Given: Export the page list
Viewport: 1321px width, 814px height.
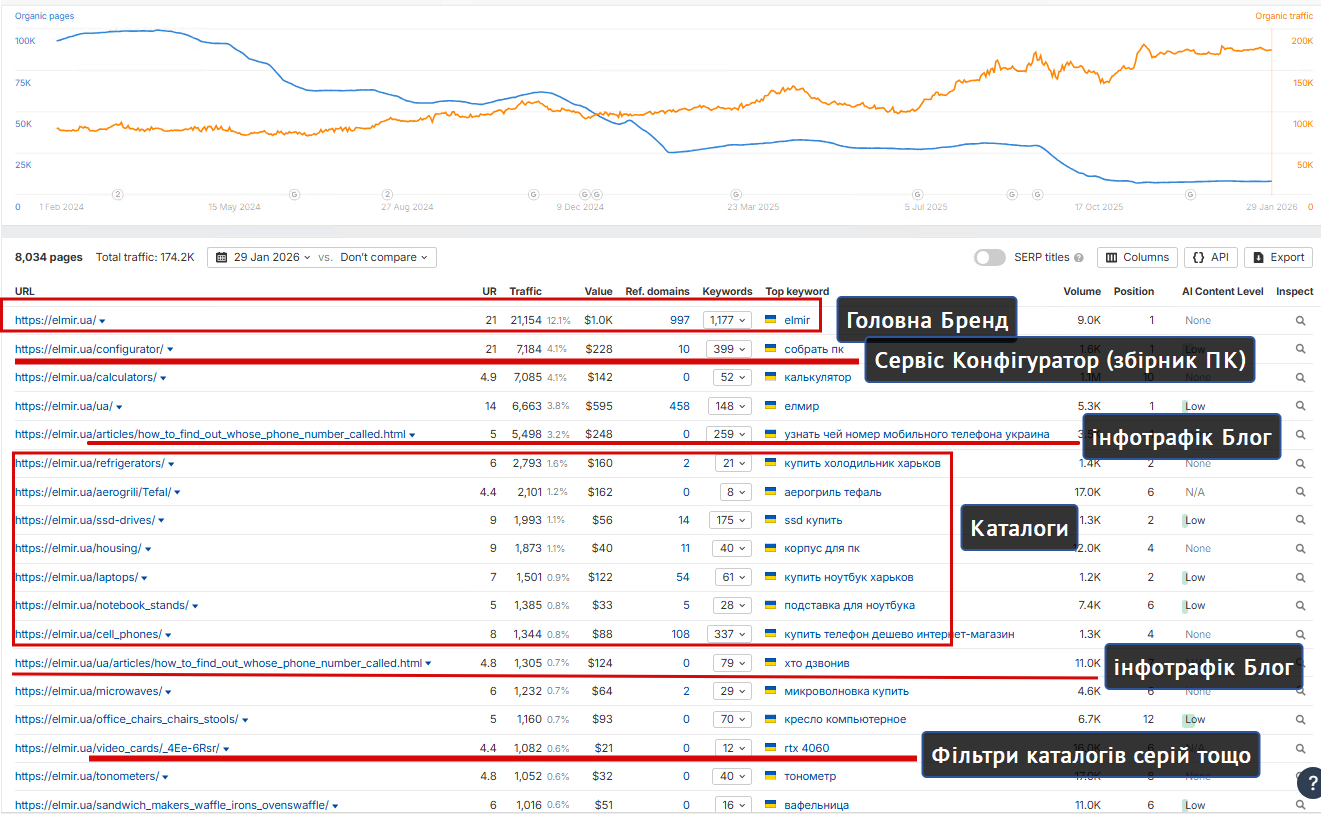Looking at the screenshot, I should (x=1278, y=257).
